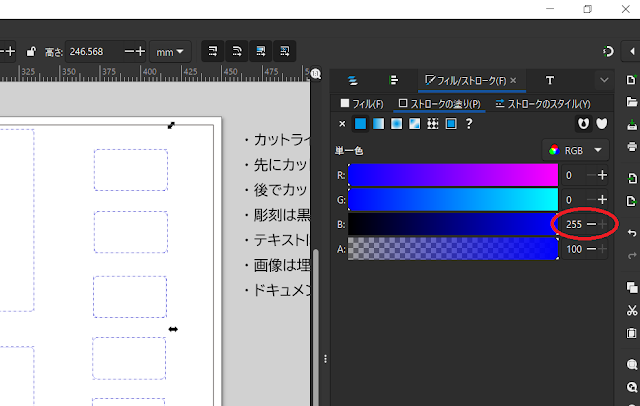Toggle scaling stroke width with object
Screen dimensions: 640x406
213,51
